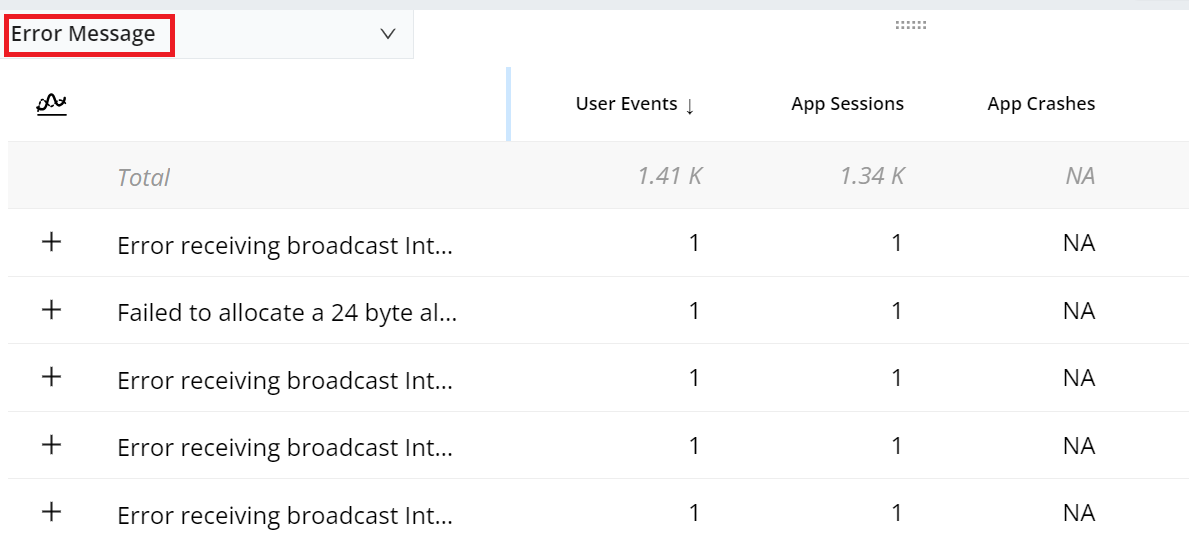Select the Failed to allocate a 24 byte message
1189x539 pixels.
[286, 313]
